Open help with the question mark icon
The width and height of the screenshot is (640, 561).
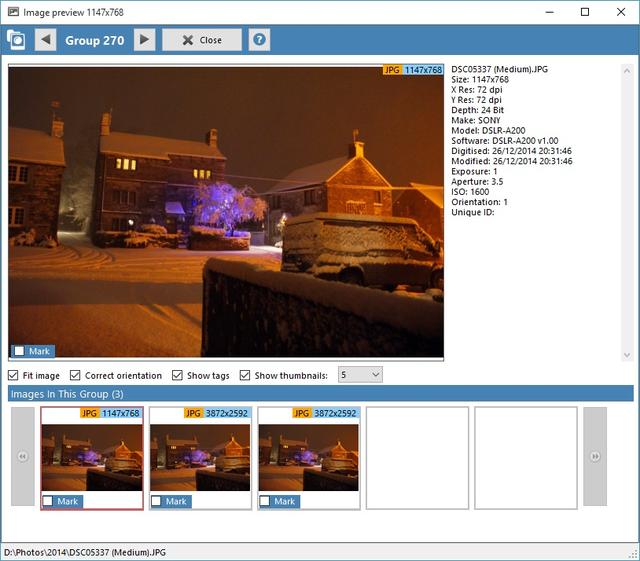(259, 40)
